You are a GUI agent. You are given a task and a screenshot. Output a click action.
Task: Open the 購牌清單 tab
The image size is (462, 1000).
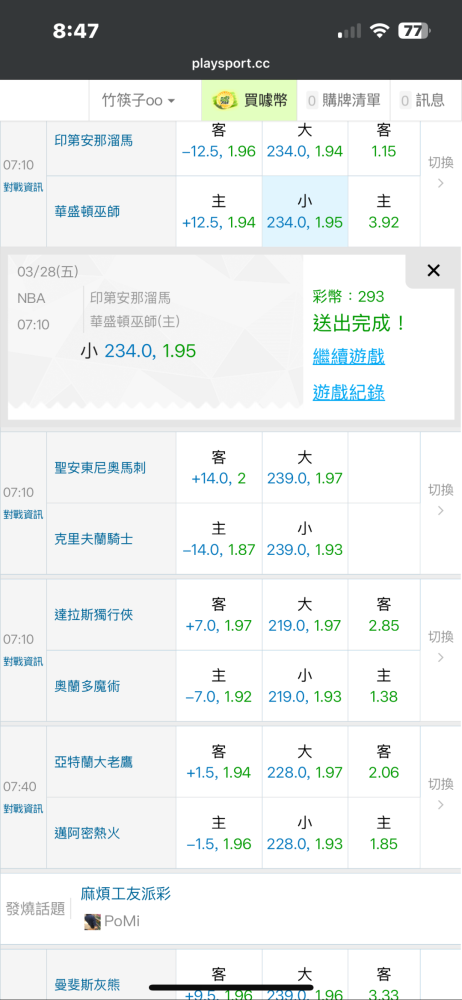point(344,100)
